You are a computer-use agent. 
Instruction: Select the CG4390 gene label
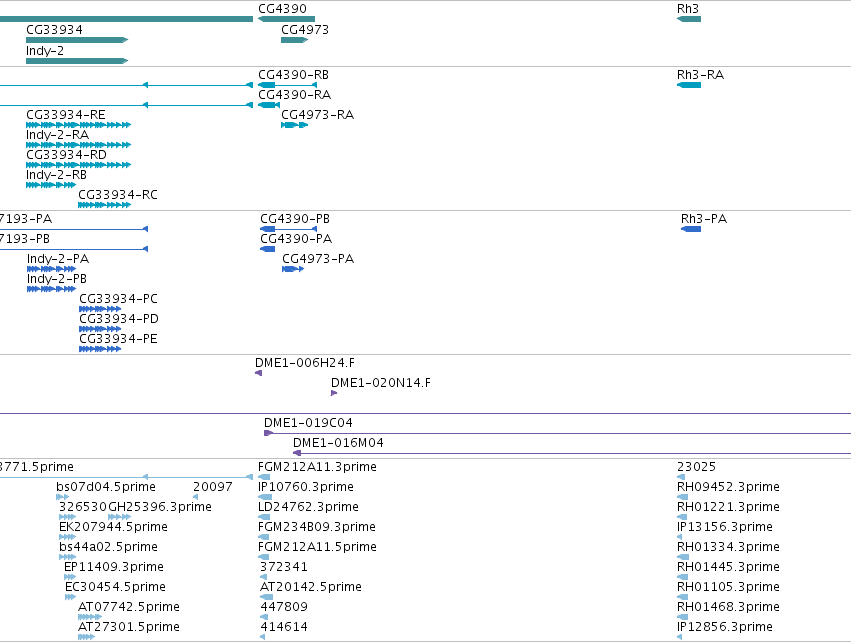click(x=282, y=9)
